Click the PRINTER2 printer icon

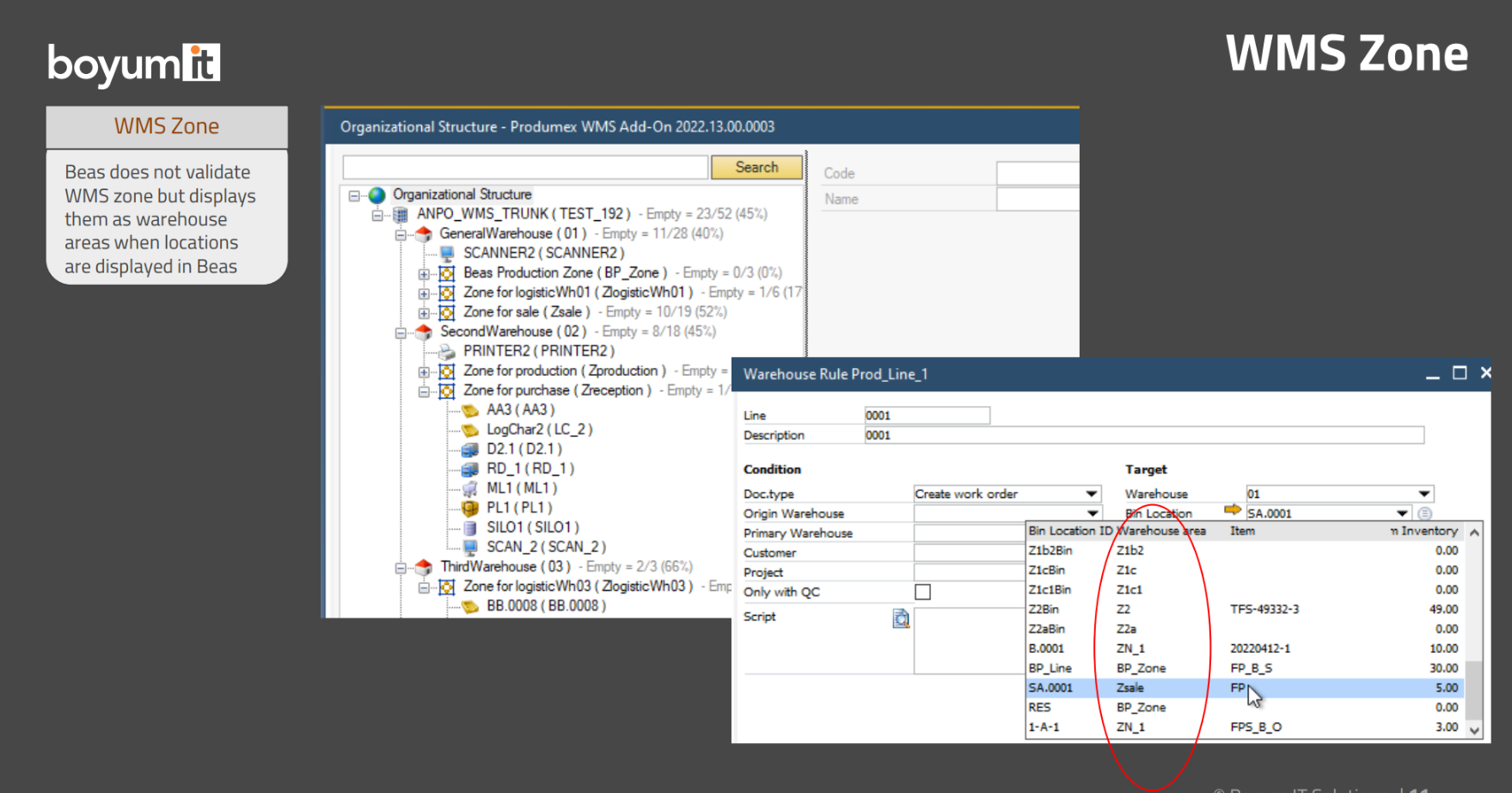(x=447, y=352)
